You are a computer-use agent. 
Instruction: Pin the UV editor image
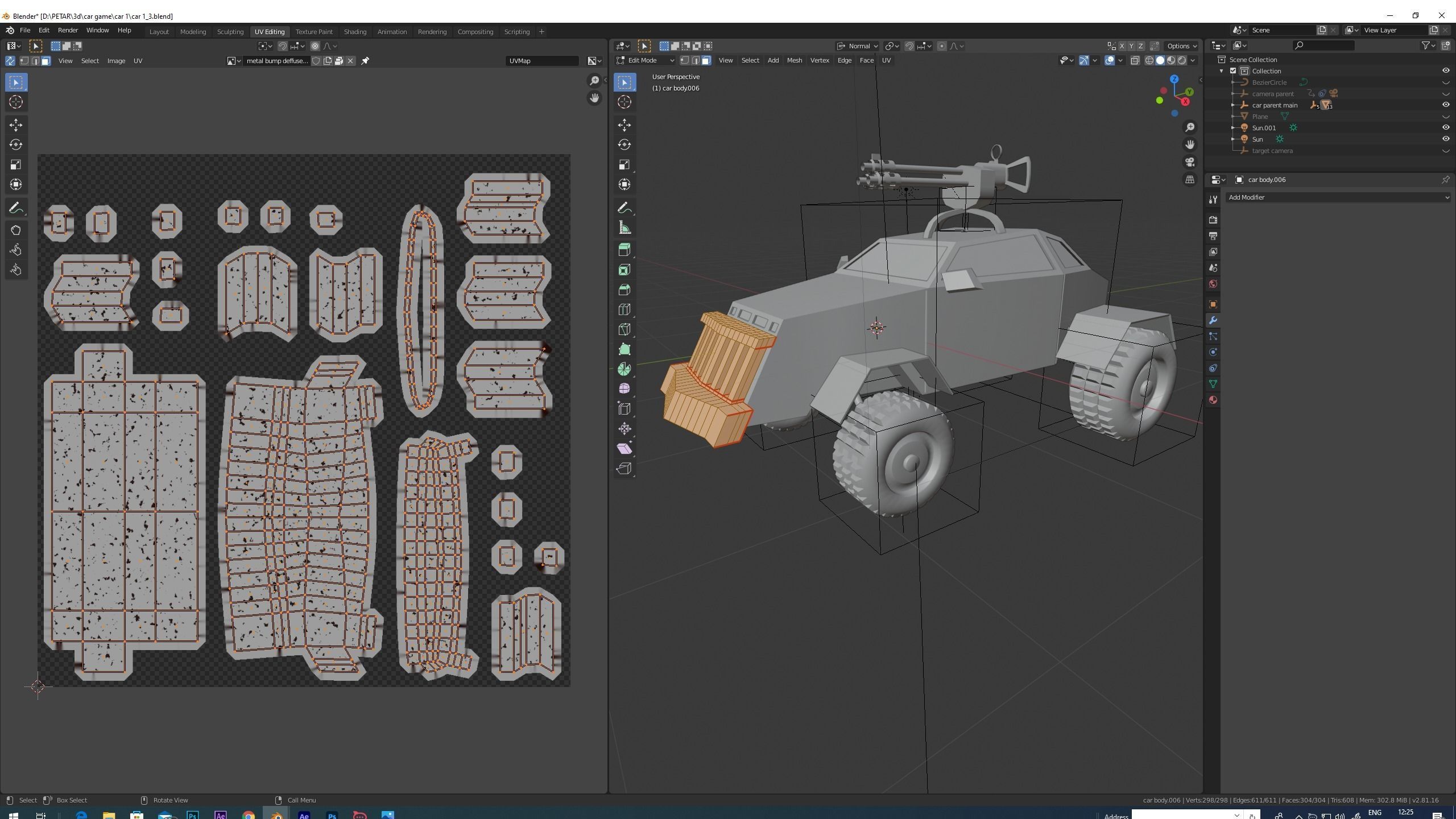(365, 61)
